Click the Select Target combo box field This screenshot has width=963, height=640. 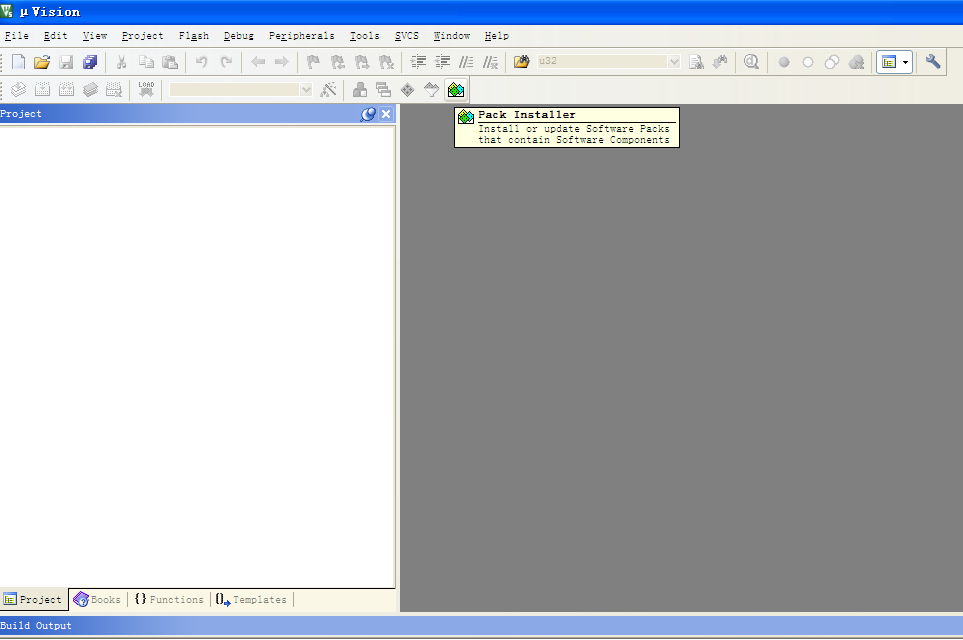click(x=234, y=90)
